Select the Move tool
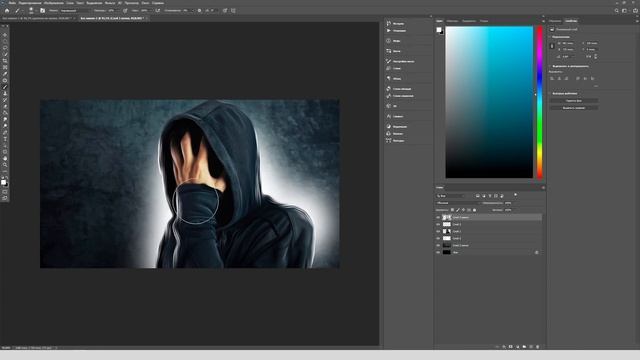The image size is (640, 360). [x=5, y=34]
